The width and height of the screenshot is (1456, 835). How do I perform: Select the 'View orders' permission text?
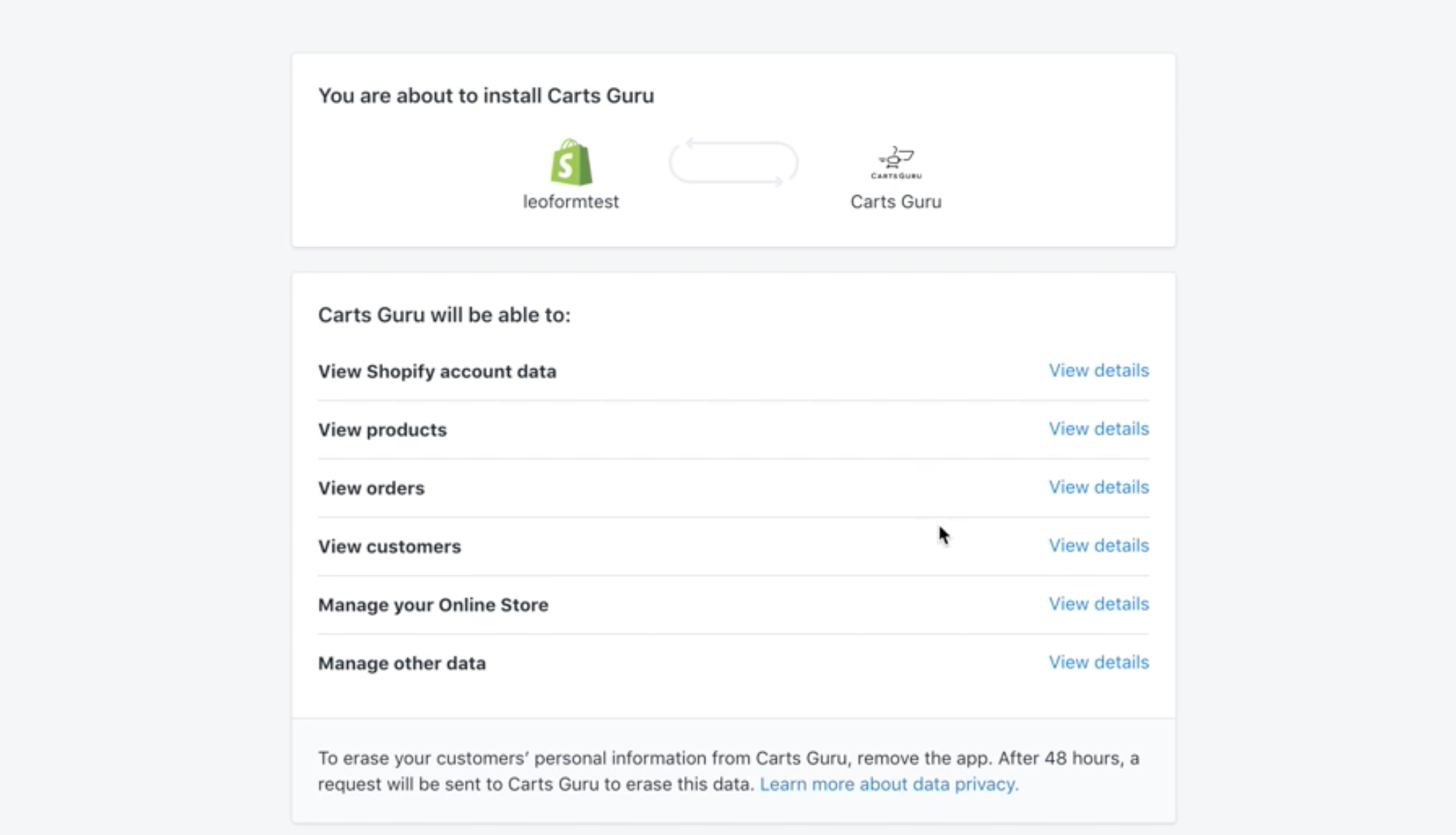coord(371,488)
